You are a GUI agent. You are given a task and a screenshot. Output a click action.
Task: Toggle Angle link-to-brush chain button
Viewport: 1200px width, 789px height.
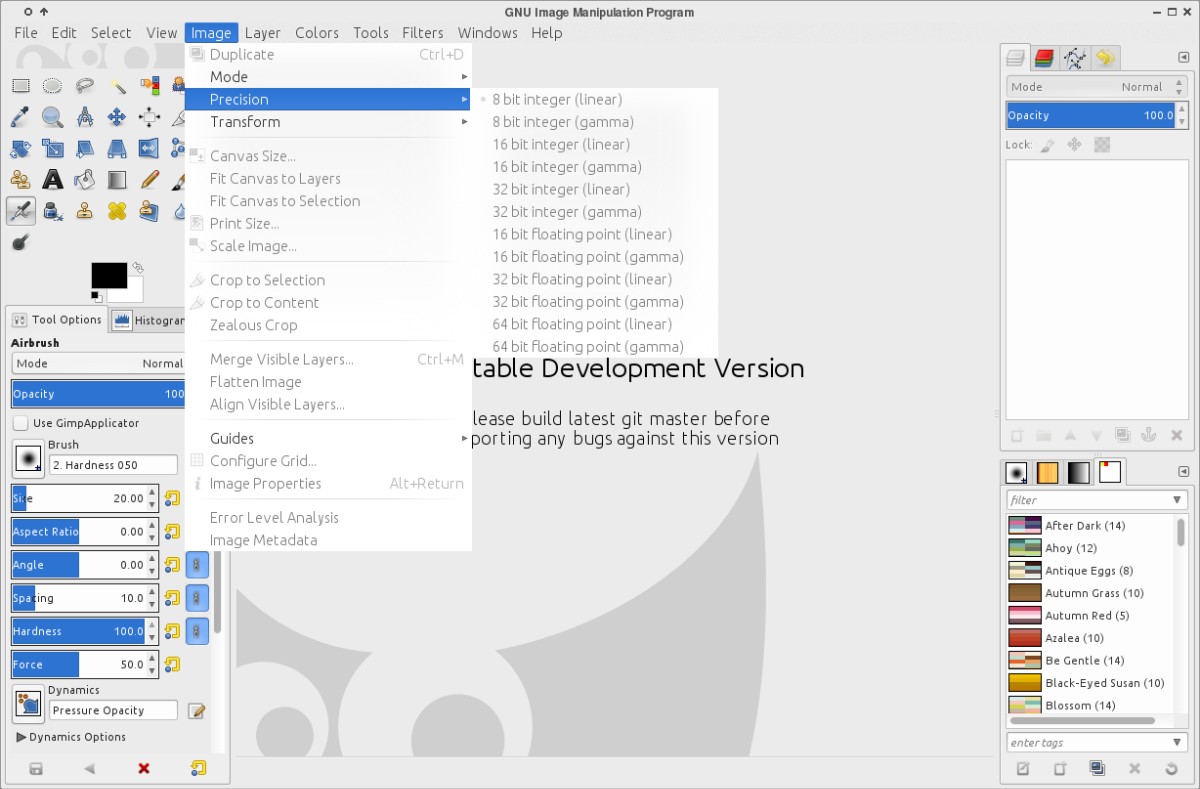point(197,565)
